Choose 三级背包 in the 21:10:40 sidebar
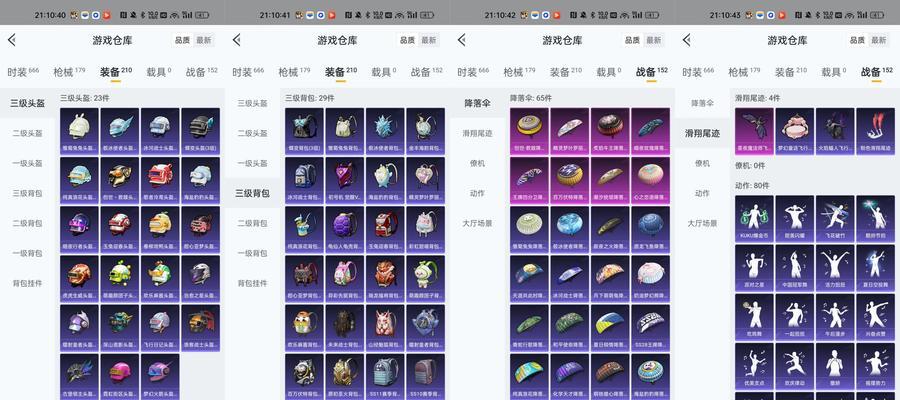Viewport: 900px width, 400px height. (28, 193)
